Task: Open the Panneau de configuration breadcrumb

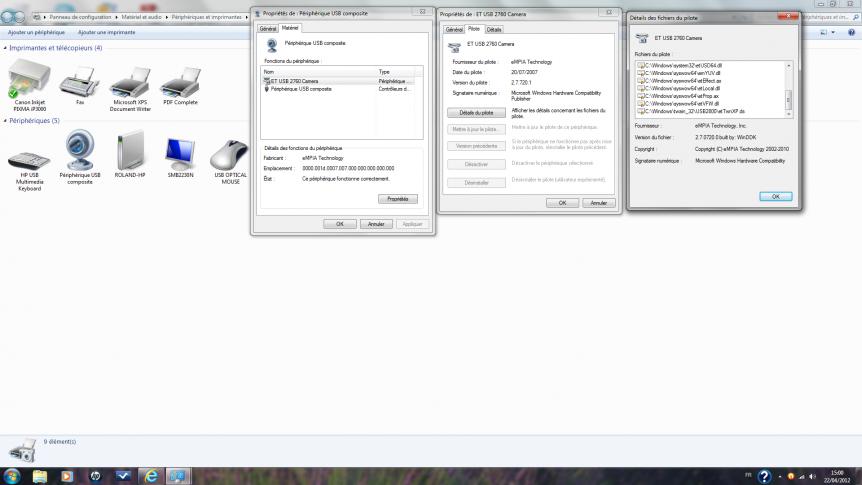Action: coord(80,17)
